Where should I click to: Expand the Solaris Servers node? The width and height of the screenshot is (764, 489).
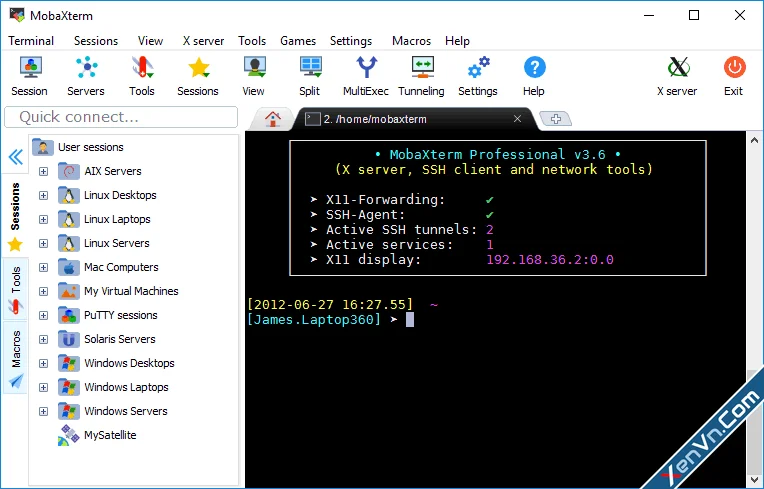pyautogui.click(x=43, y=339)
